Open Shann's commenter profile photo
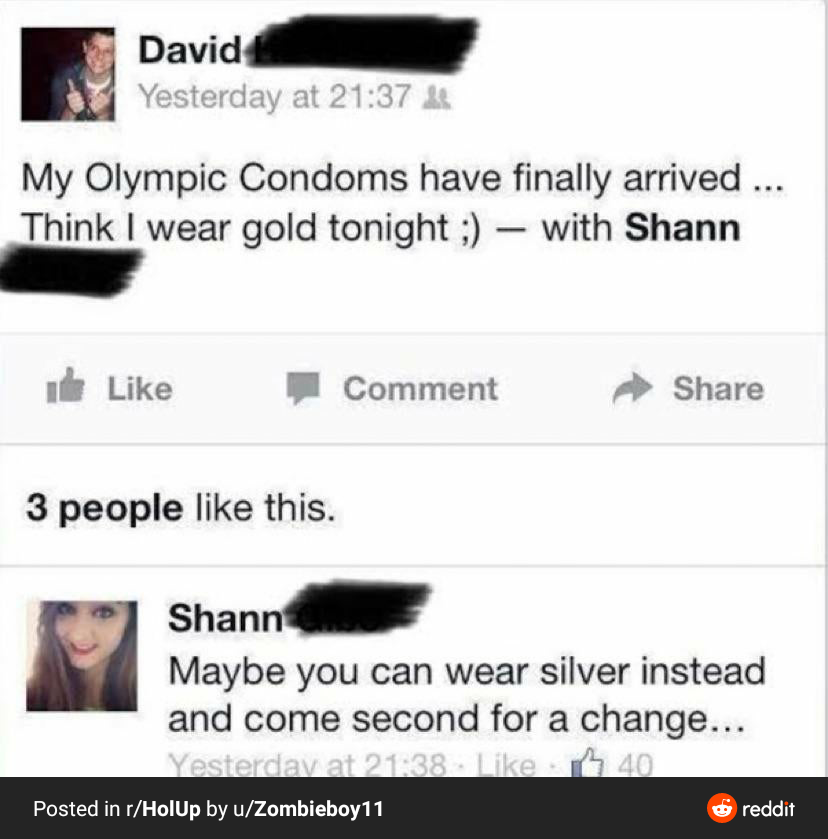This screenshot has height=839, width=828. [x=81, y=655]
